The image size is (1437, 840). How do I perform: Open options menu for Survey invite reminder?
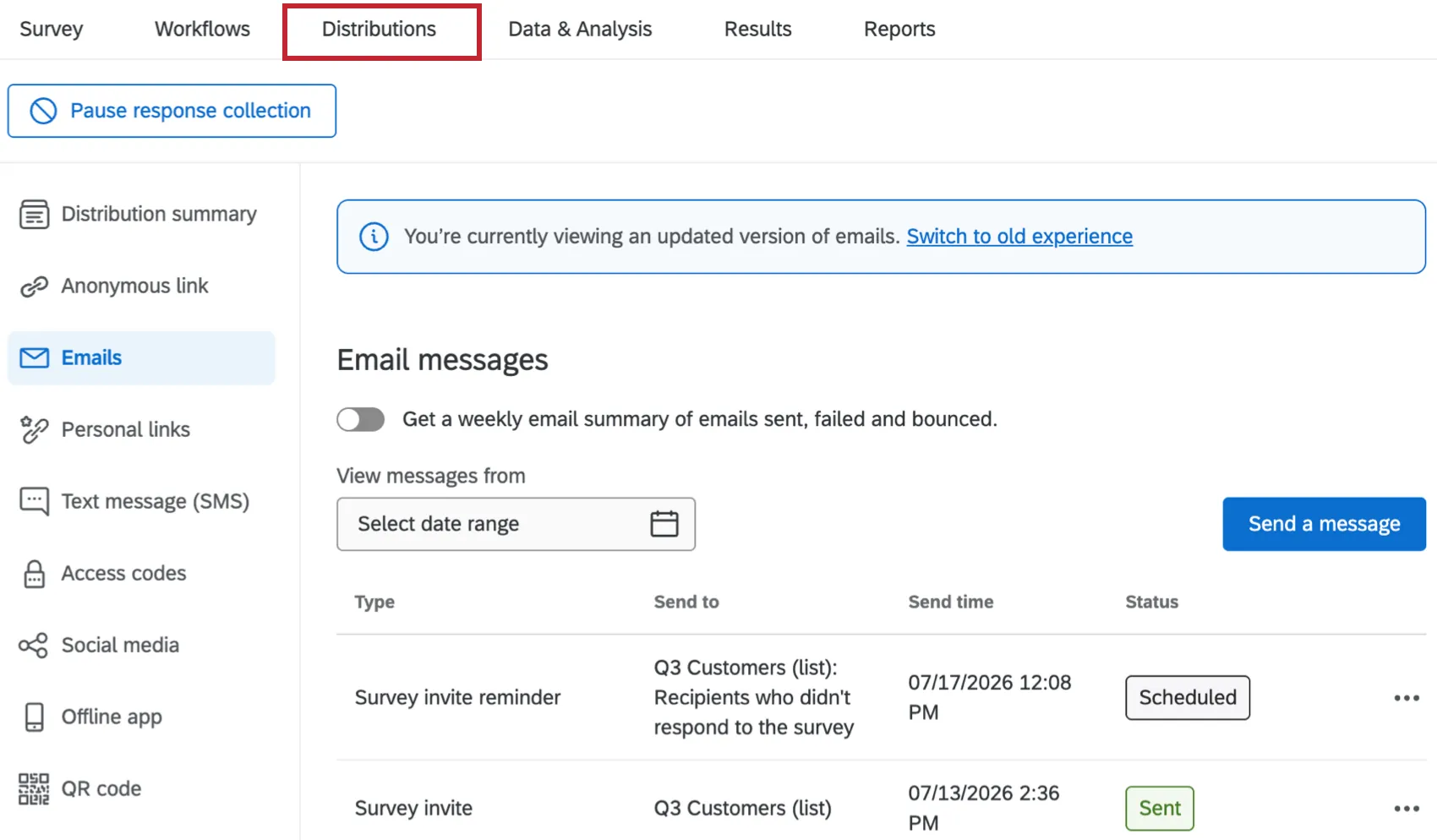click(1407, 698)
